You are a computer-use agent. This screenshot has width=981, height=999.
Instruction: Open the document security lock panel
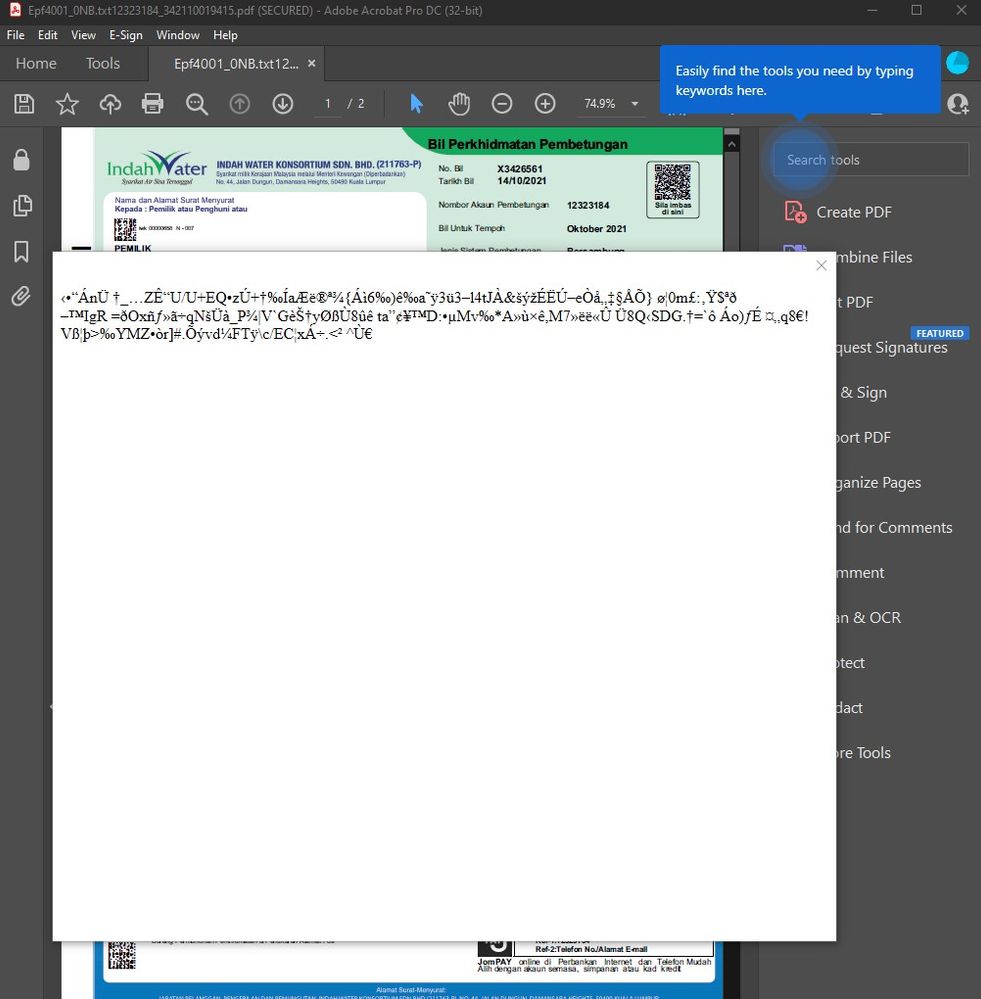click(x=20, y=159)
